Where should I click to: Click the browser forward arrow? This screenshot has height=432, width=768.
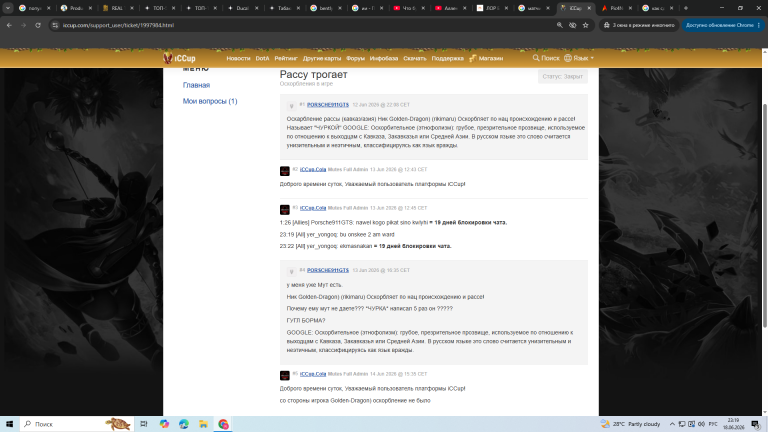(x=24, y=25)
